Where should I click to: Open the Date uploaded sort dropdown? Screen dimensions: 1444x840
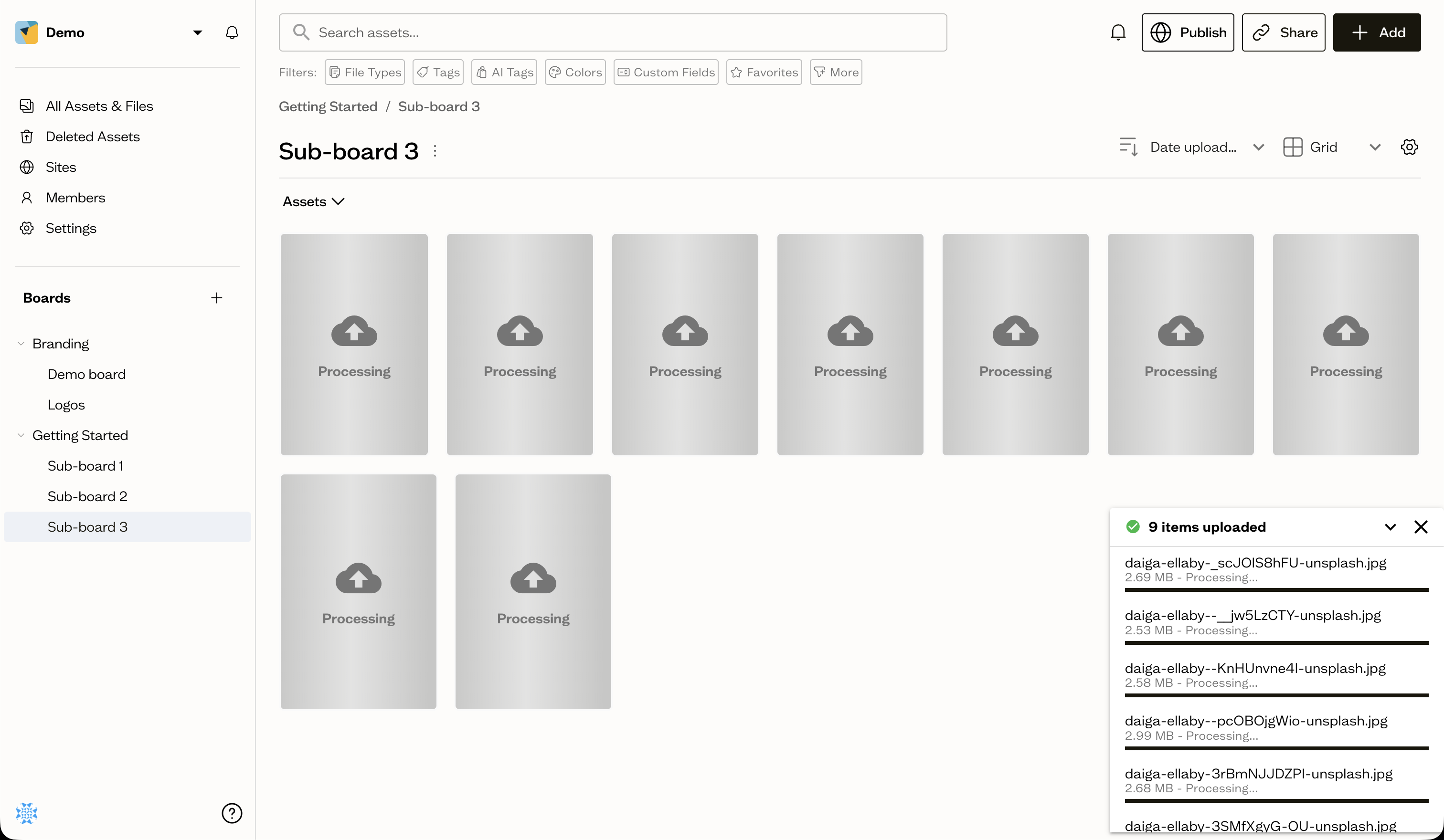pos(1206,147)
